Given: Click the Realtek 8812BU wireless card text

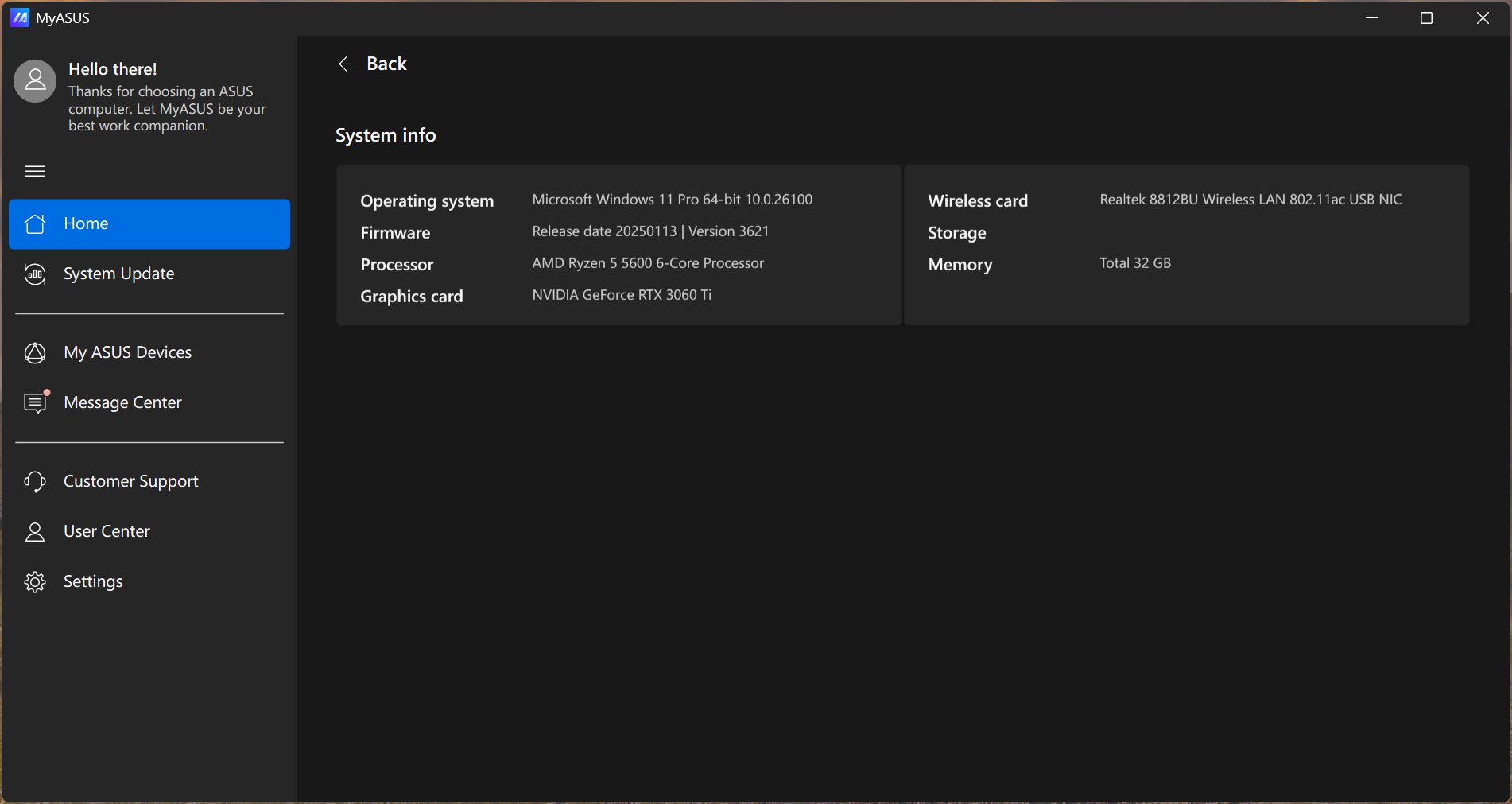Looking at the screenshot, I should pyautogui.click(x=1250, y=200).
